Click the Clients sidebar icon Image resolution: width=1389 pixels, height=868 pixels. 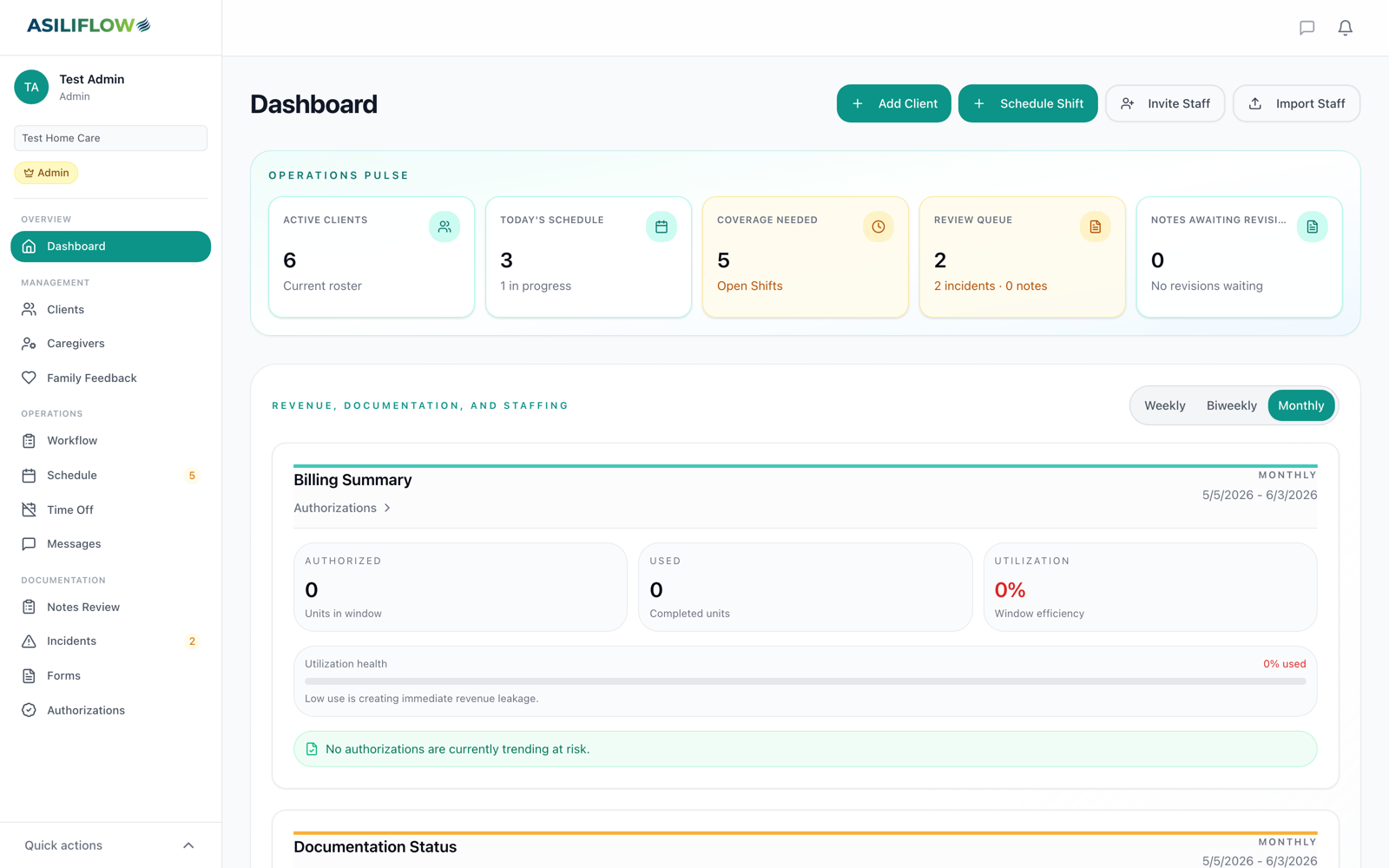29,309
